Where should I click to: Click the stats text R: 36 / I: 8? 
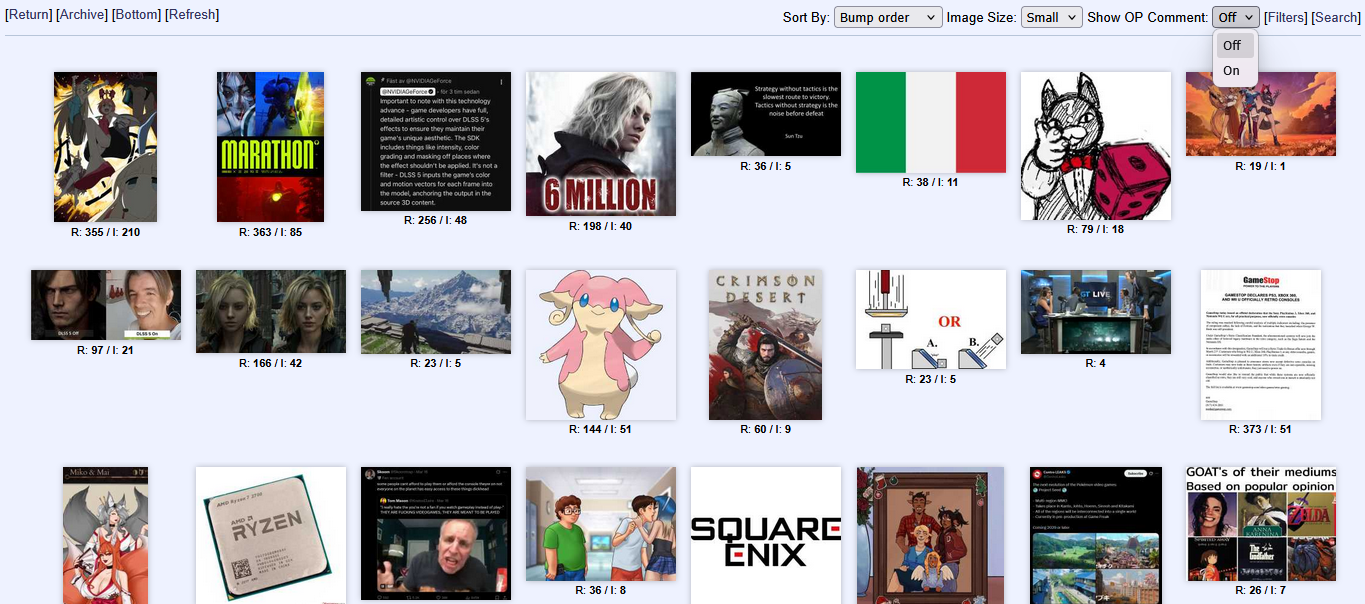[x=601, y=590]
